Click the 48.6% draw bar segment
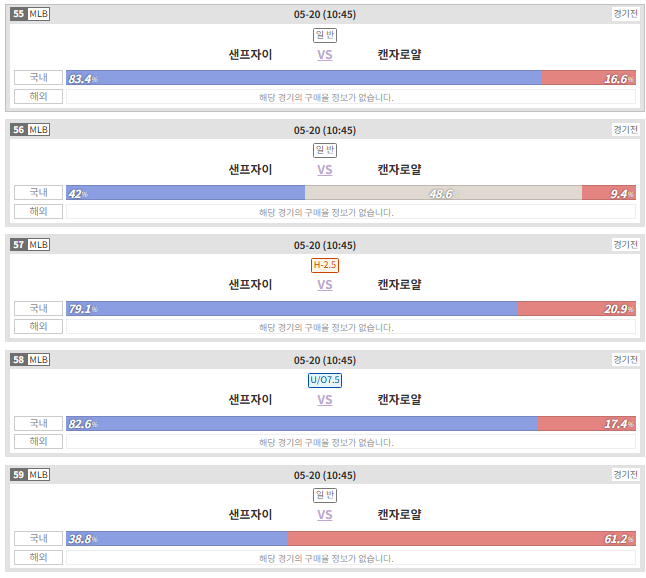Screen dimensions: 646x578 point(443,193)
